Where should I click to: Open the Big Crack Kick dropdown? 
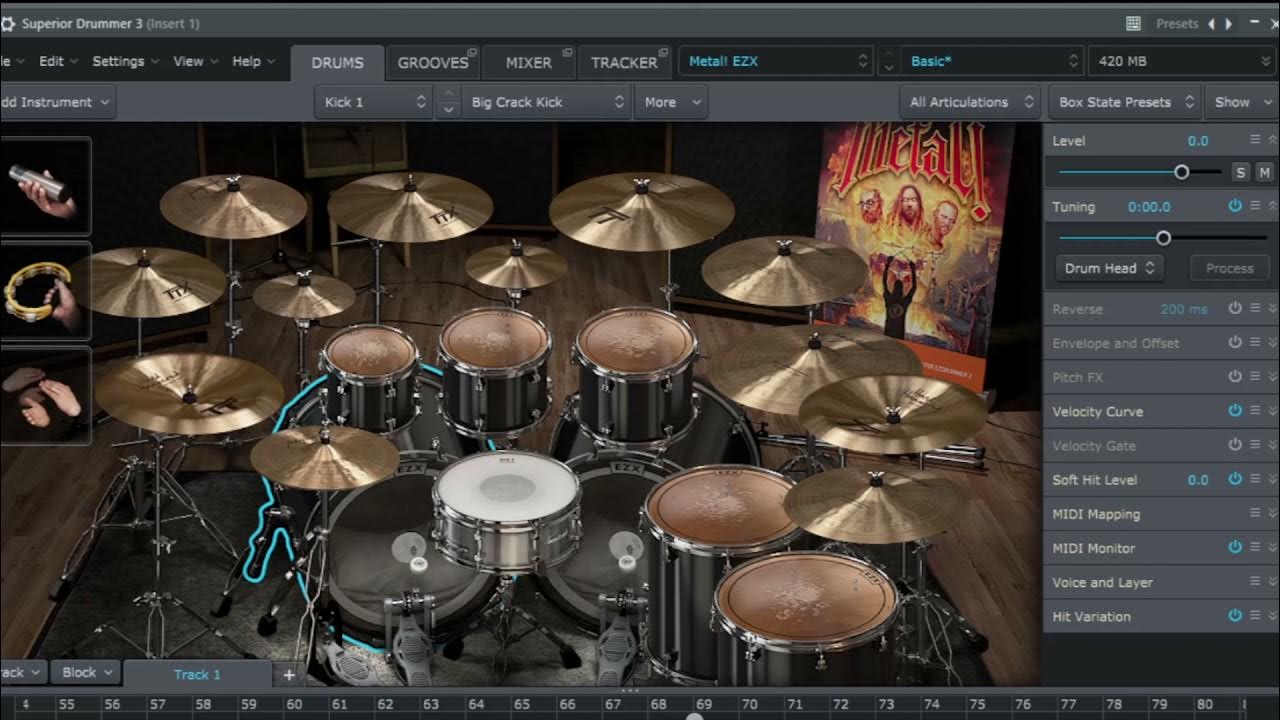[x=545, y=102]
